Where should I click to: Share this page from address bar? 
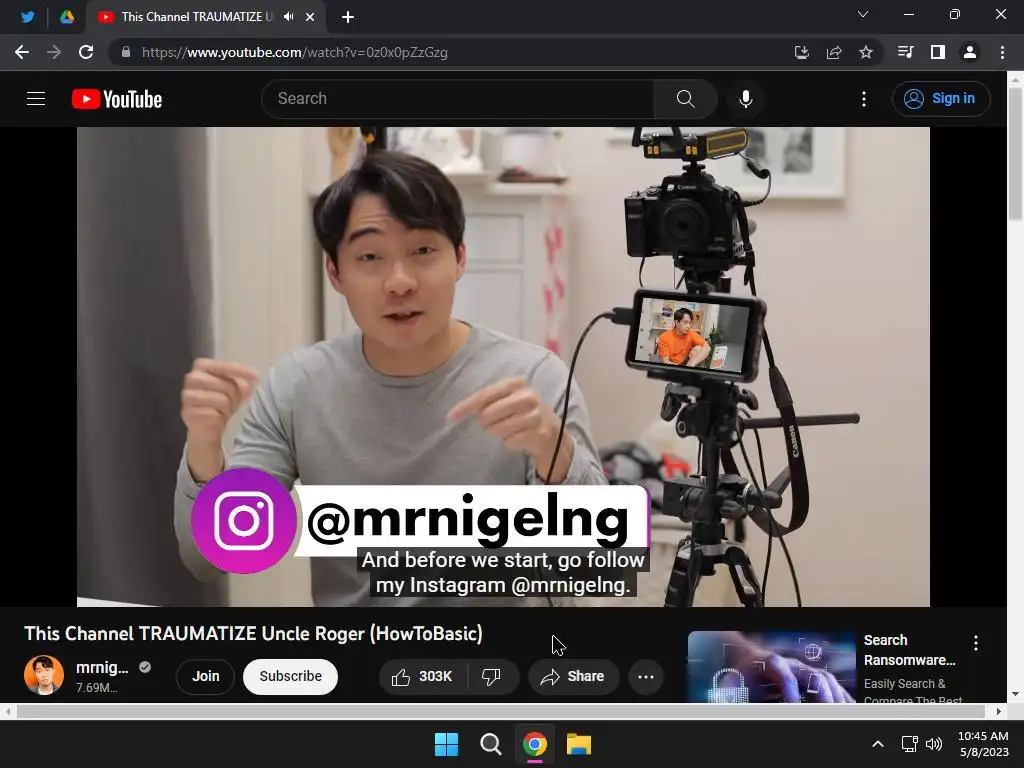pos(834,52)
